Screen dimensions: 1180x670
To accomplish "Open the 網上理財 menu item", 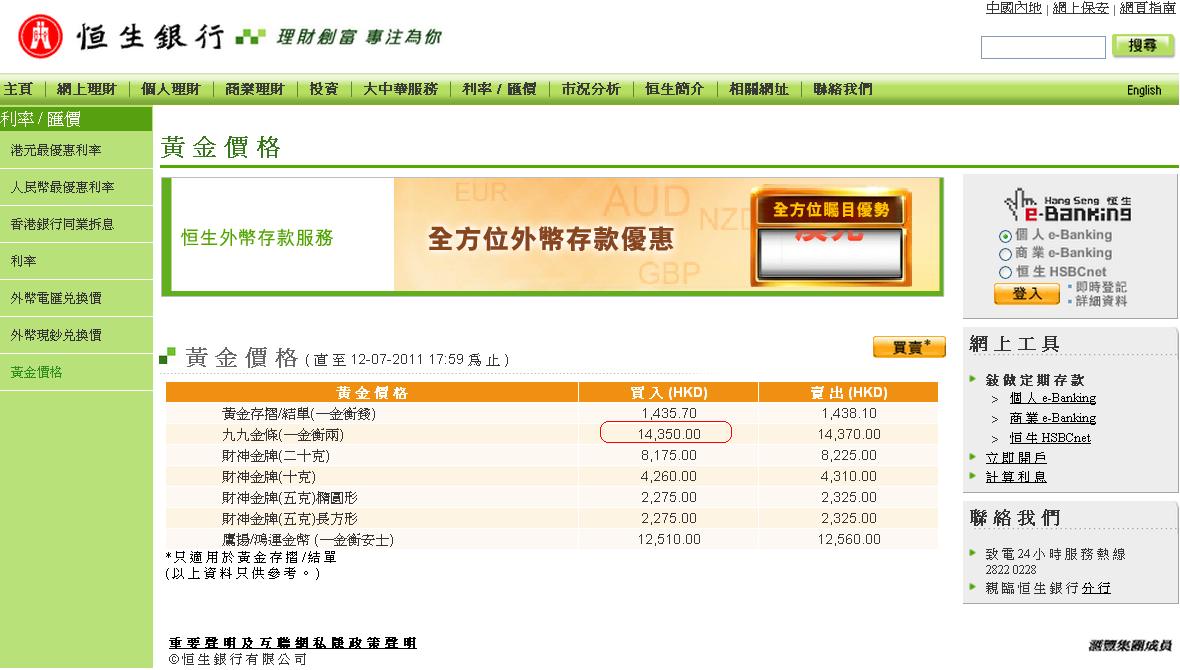I will tap(87, 89).
